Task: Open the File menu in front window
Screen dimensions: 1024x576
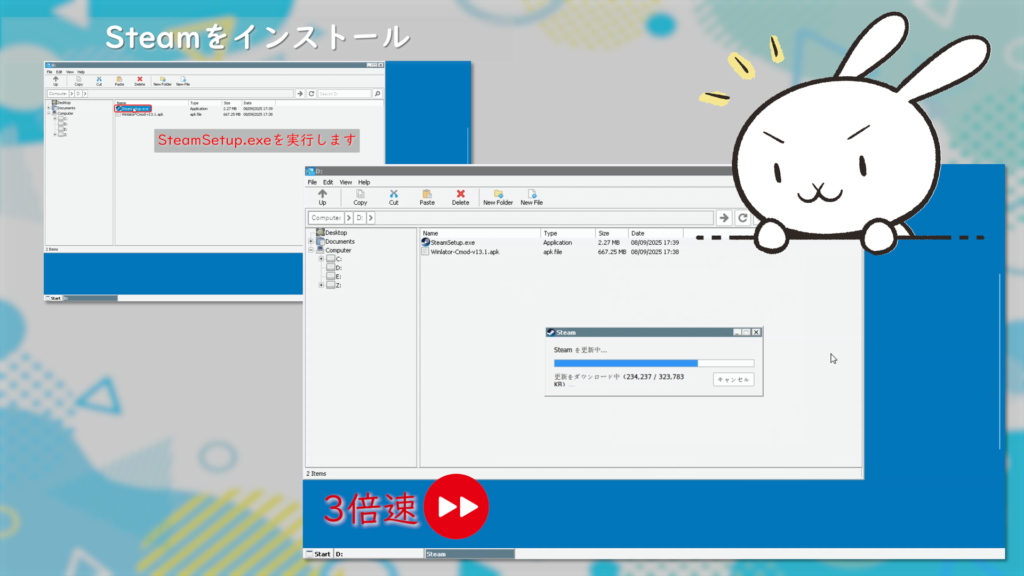Action: 312,182
